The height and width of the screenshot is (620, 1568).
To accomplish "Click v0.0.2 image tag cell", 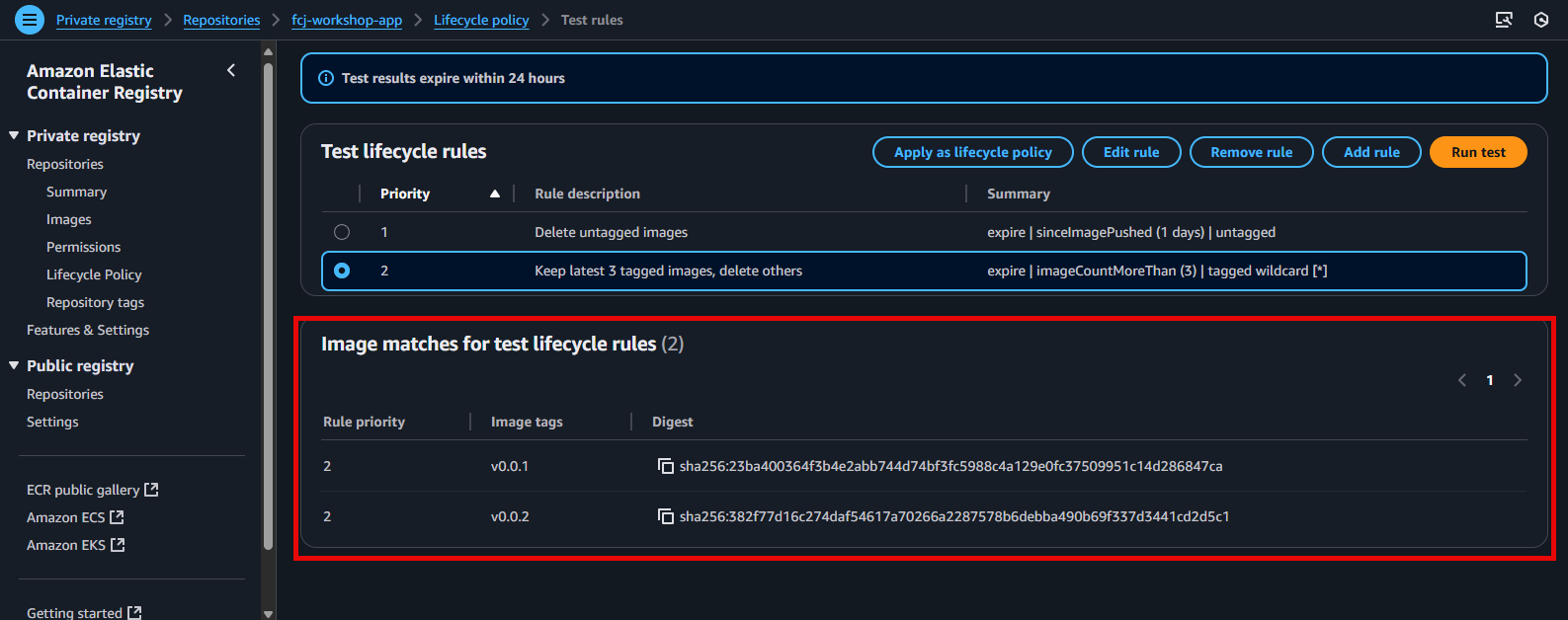I will [x=510, y=516].
